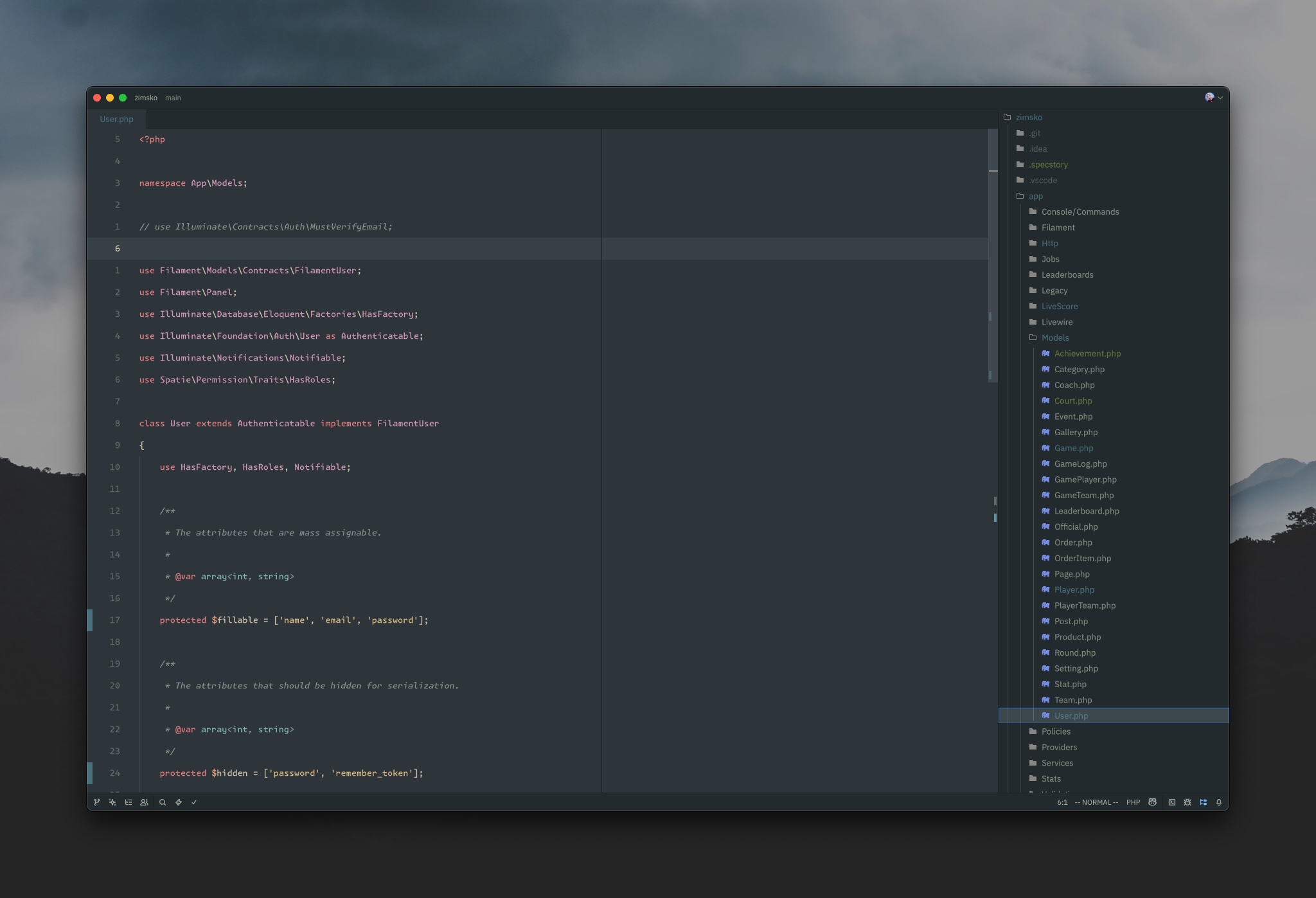
Task: Open Setting.php file
Action: [x=1114, y=669]
